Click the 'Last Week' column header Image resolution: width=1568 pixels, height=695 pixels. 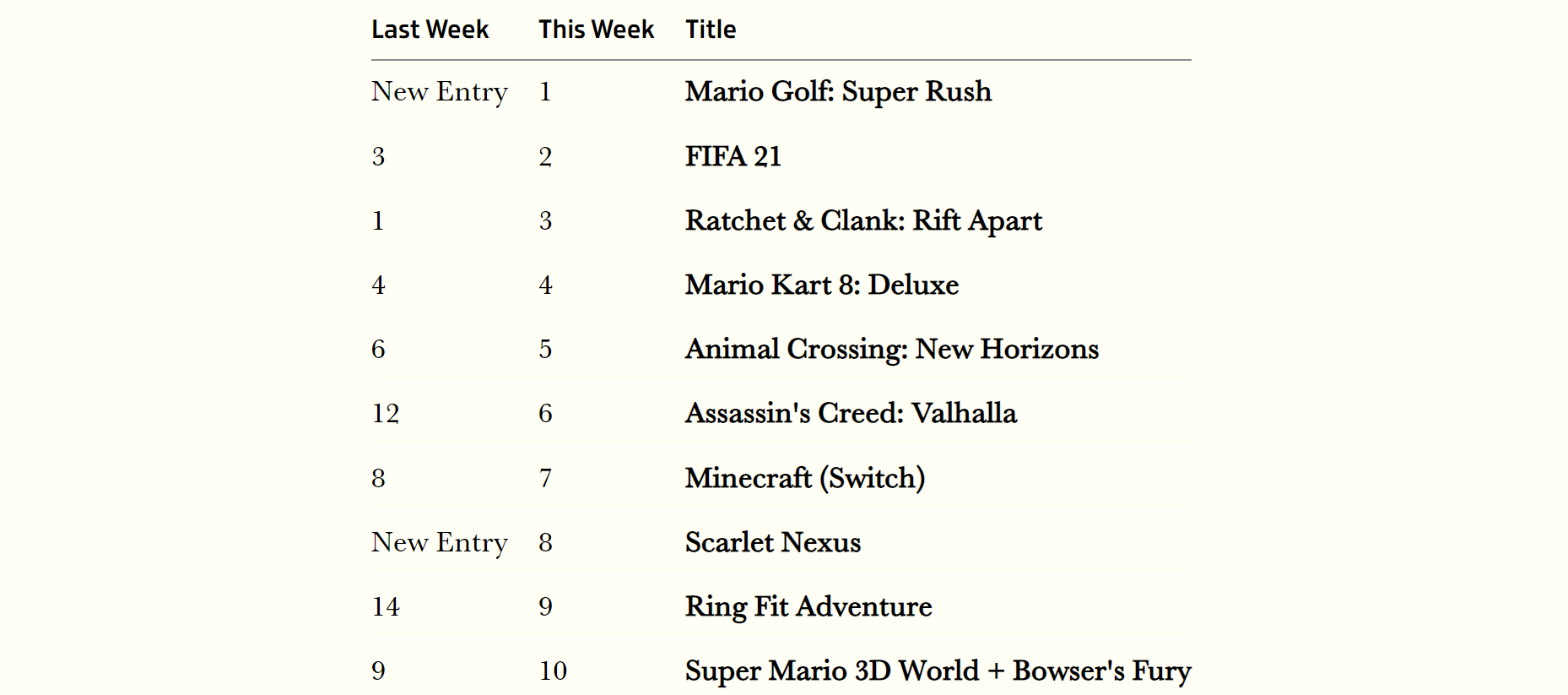pyautogui.click(x=430, y=30)
